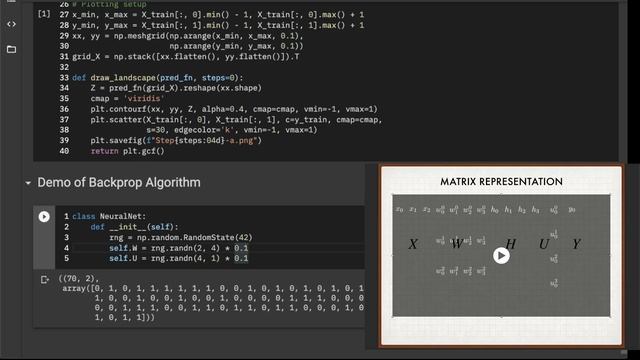Click the plt.savefig line
Image resolution: width=640 pixels, height=360 pixels.
click(x=176, y=140)
